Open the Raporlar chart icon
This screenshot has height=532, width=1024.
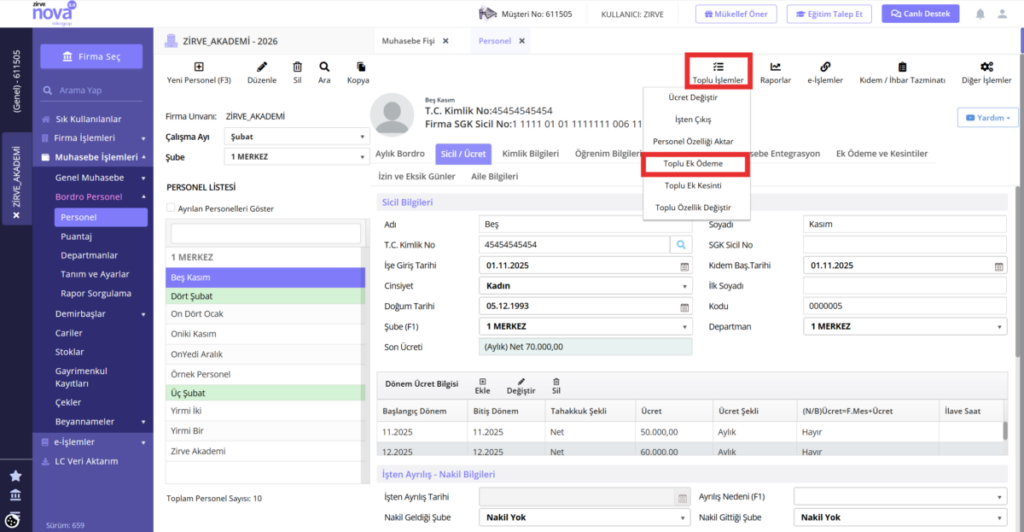point(775,67)
